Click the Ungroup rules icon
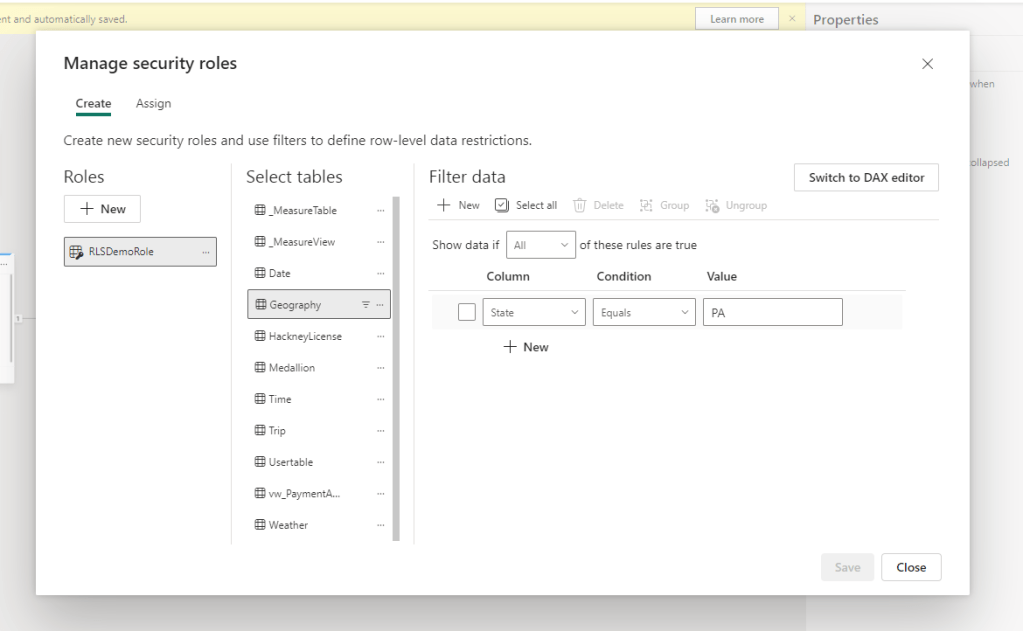Screen dimensions: 1023x631 point(713,205)
